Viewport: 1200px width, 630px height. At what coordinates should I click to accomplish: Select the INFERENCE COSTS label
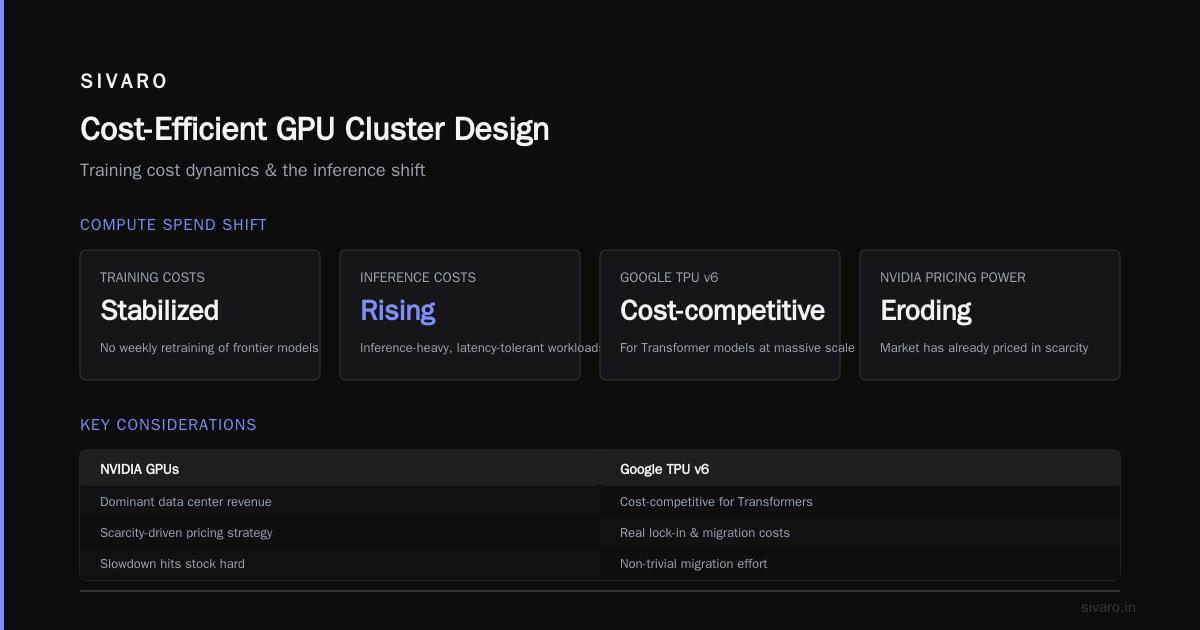(x=418, y=277)
